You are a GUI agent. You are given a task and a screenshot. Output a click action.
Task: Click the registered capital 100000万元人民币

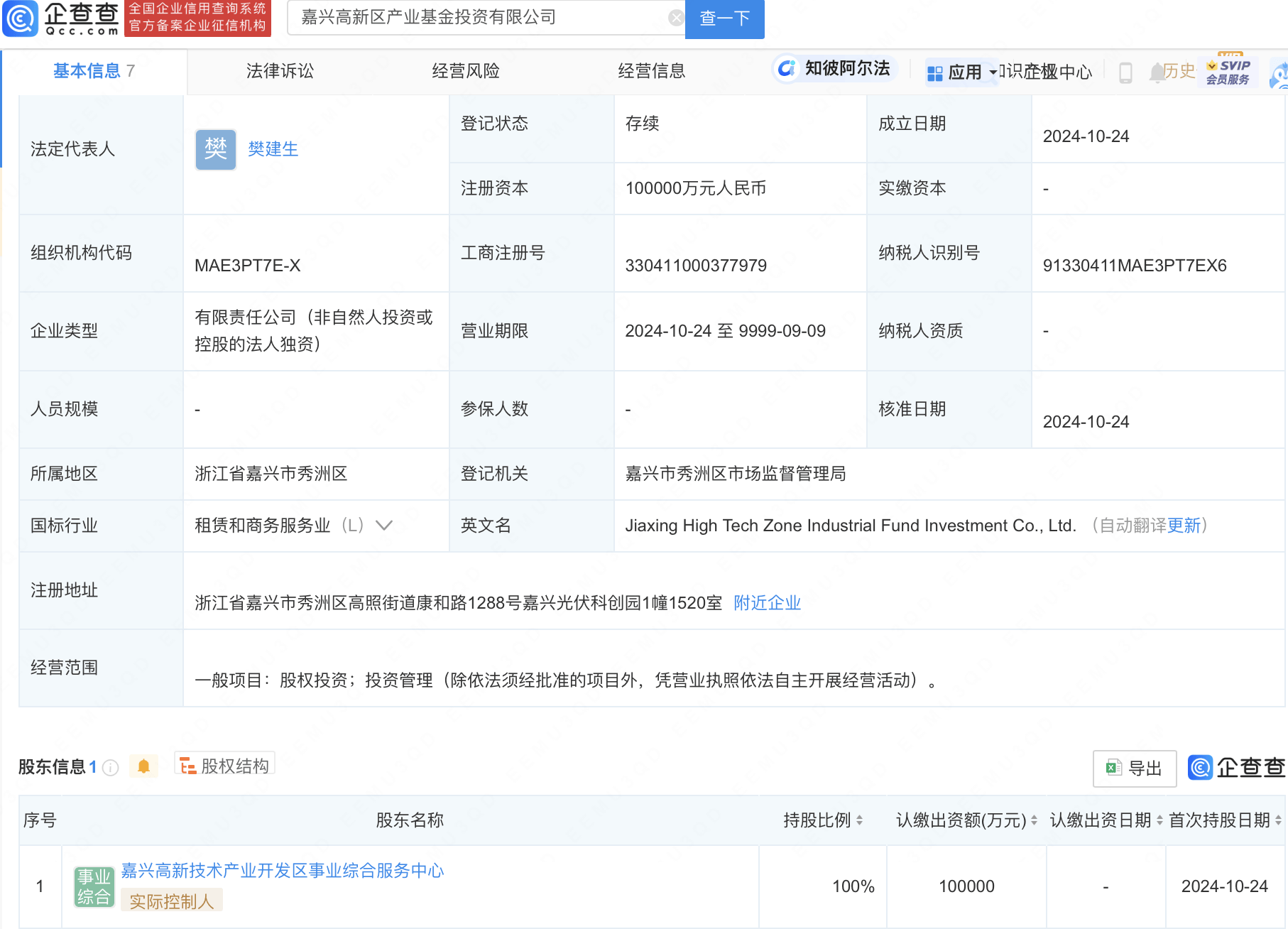coord(696,188)
